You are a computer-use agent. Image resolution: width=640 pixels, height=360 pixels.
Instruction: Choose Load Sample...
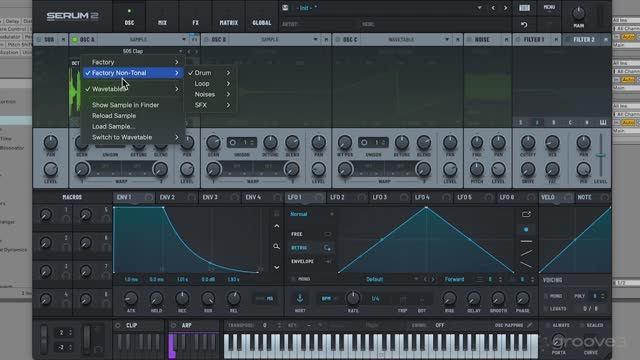tap(113, 127)
